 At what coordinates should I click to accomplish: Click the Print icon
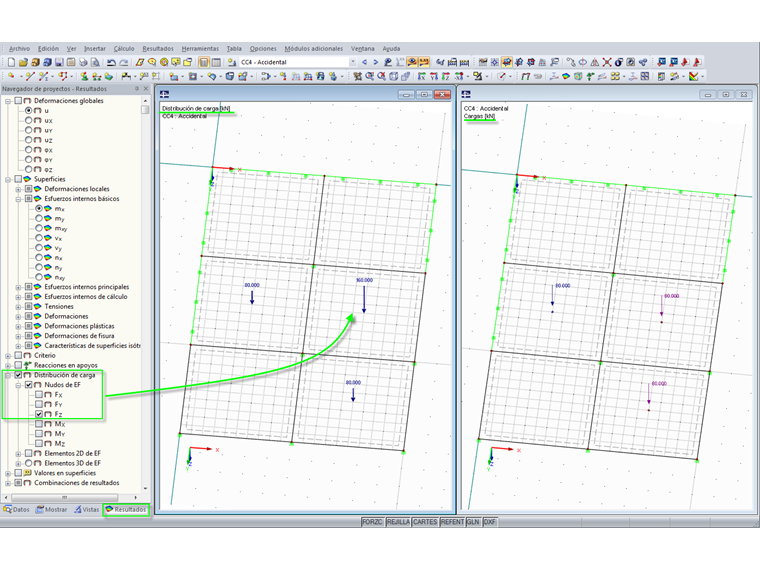point(83,62)
